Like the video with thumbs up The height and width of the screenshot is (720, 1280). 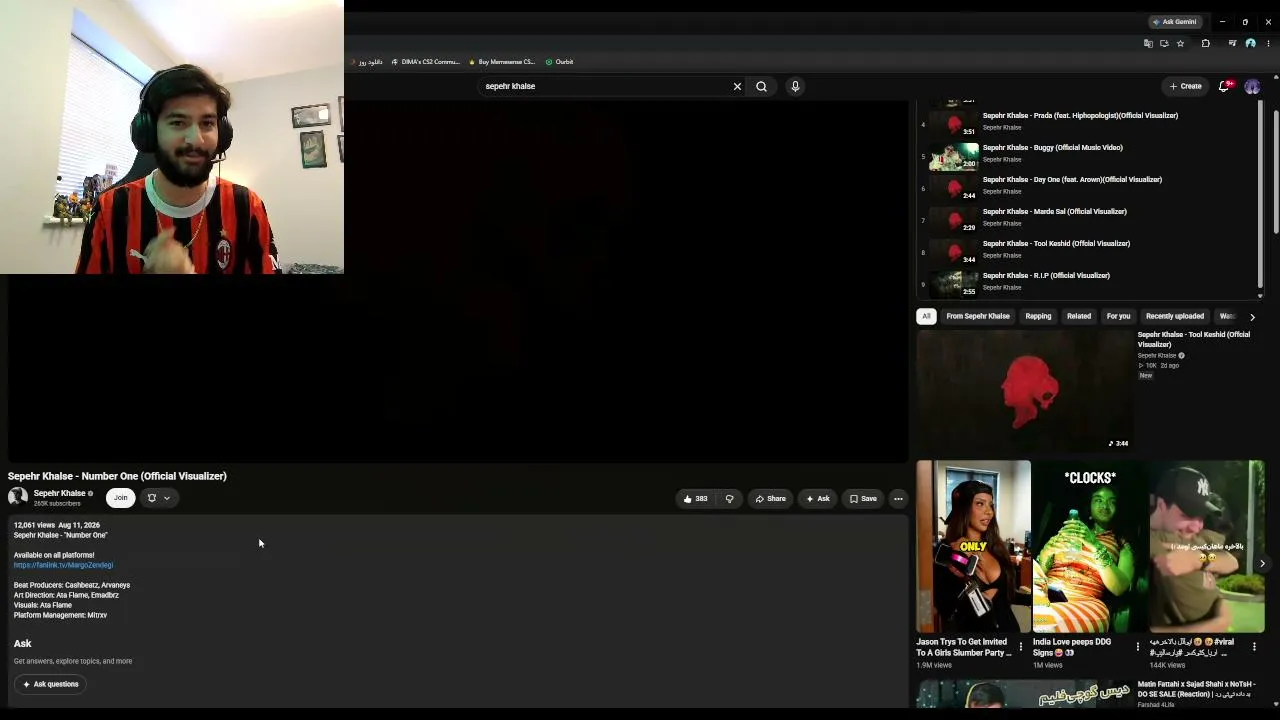tap(695, 498)
